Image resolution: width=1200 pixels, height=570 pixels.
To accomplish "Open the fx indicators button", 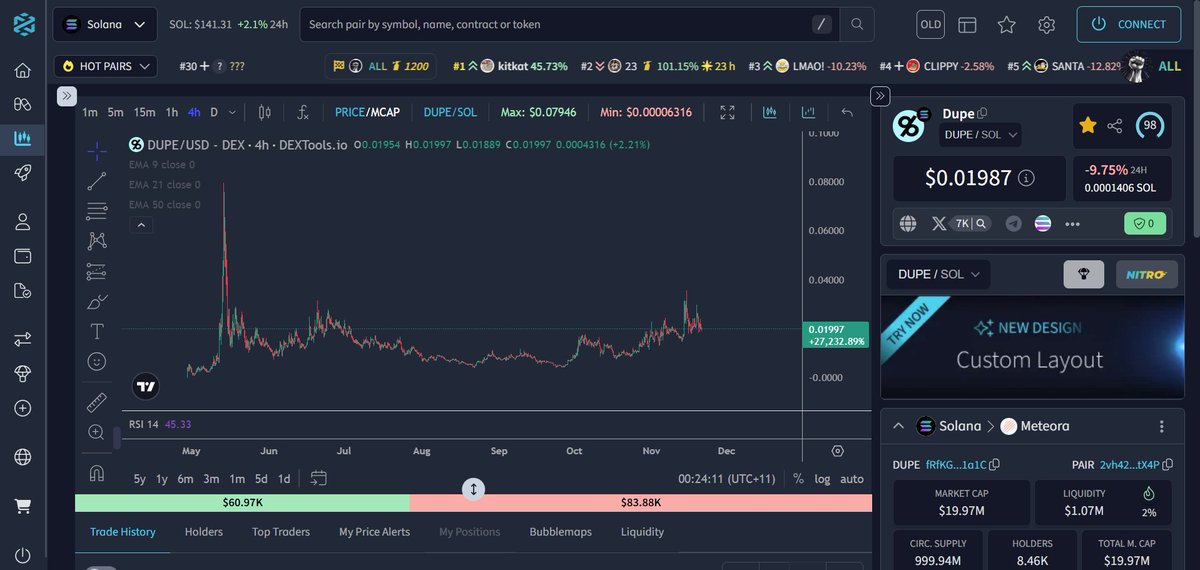I will [303, 112].
